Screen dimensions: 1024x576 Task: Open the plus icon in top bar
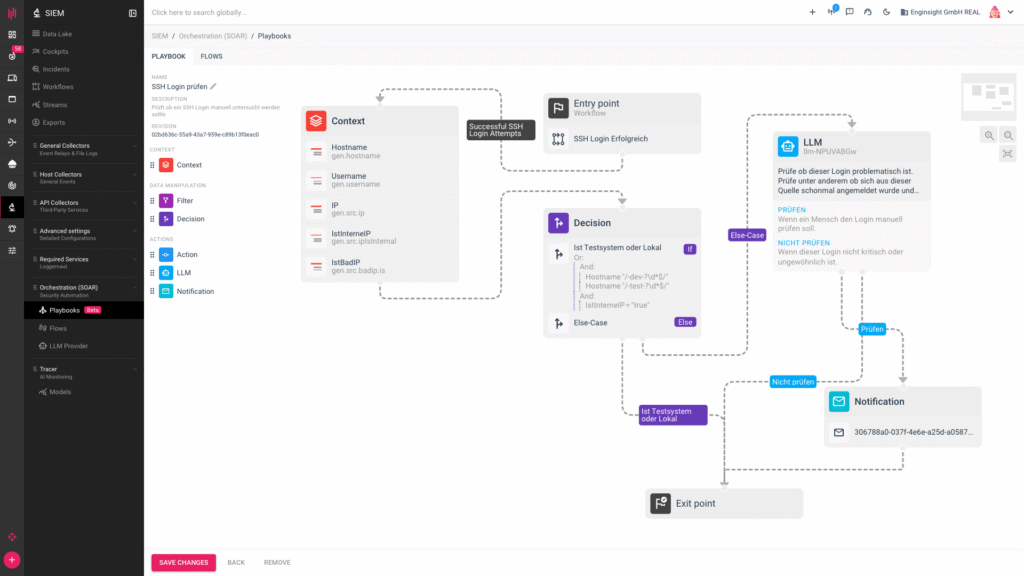pos(812,12)
